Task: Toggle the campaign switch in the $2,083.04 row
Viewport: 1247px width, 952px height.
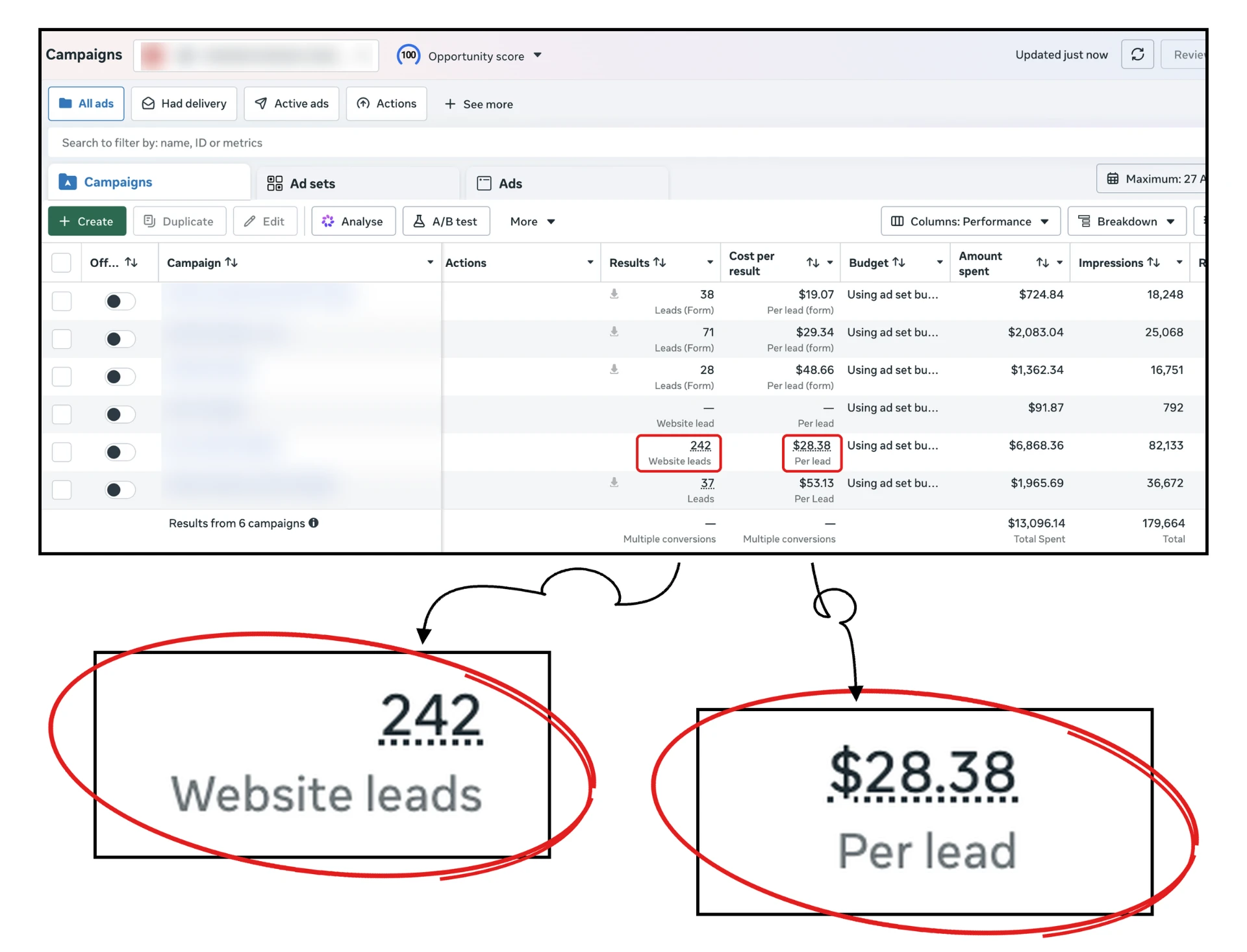Action: (x=120, y=339)
